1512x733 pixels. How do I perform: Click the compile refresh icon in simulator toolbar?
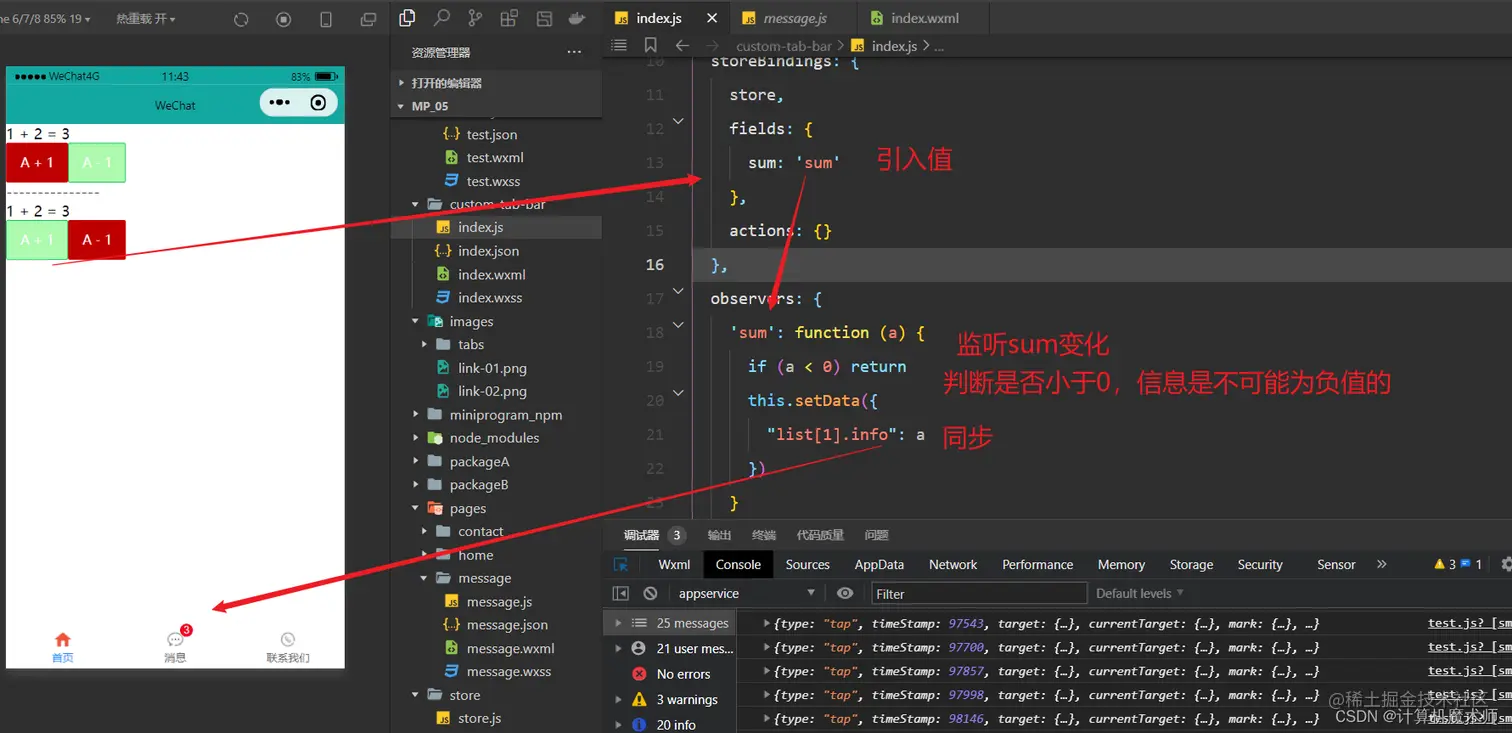[x=241, y=19]
